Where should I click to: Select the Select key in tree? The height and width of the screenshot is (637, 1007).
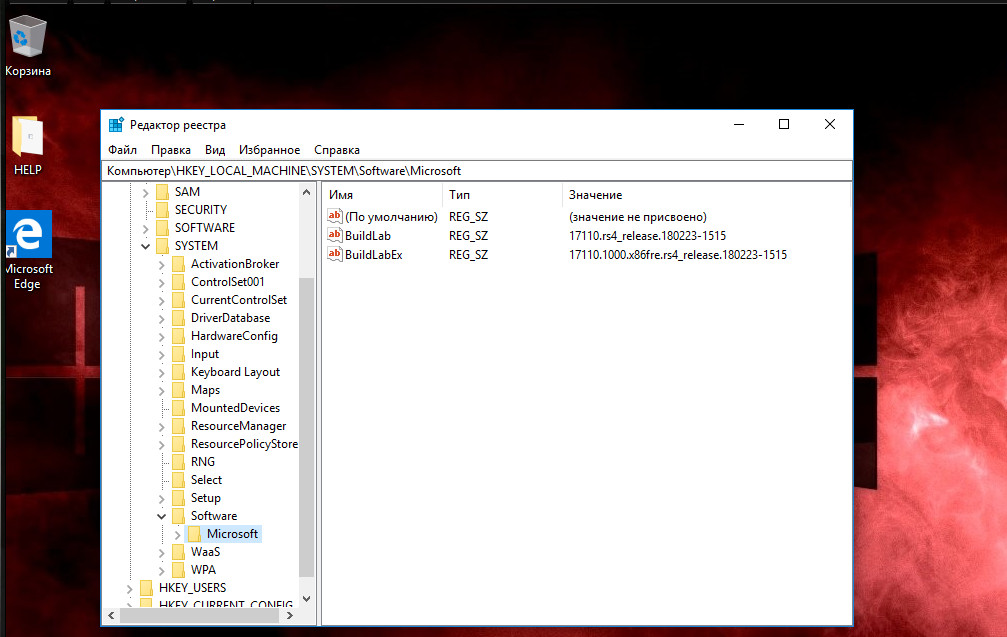[206, 480]
